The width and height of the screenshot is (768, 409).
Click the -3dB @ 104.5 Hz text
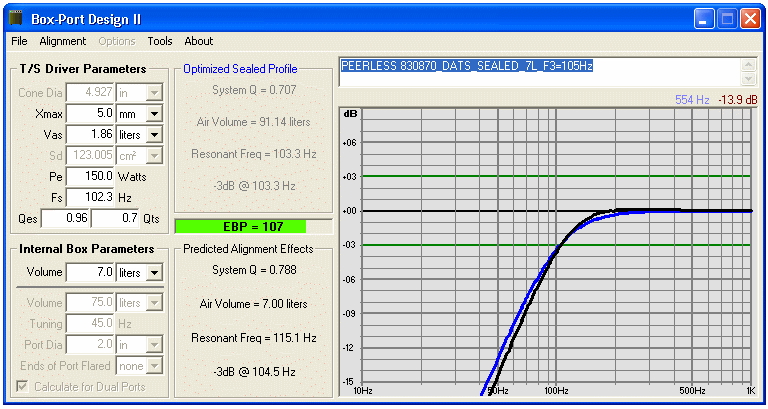tap(254, 372)
